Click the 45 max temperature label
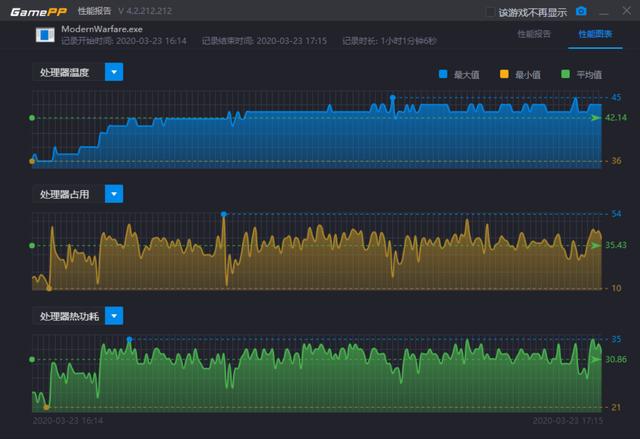Screen dimensions: 640x439 point(616,98)
